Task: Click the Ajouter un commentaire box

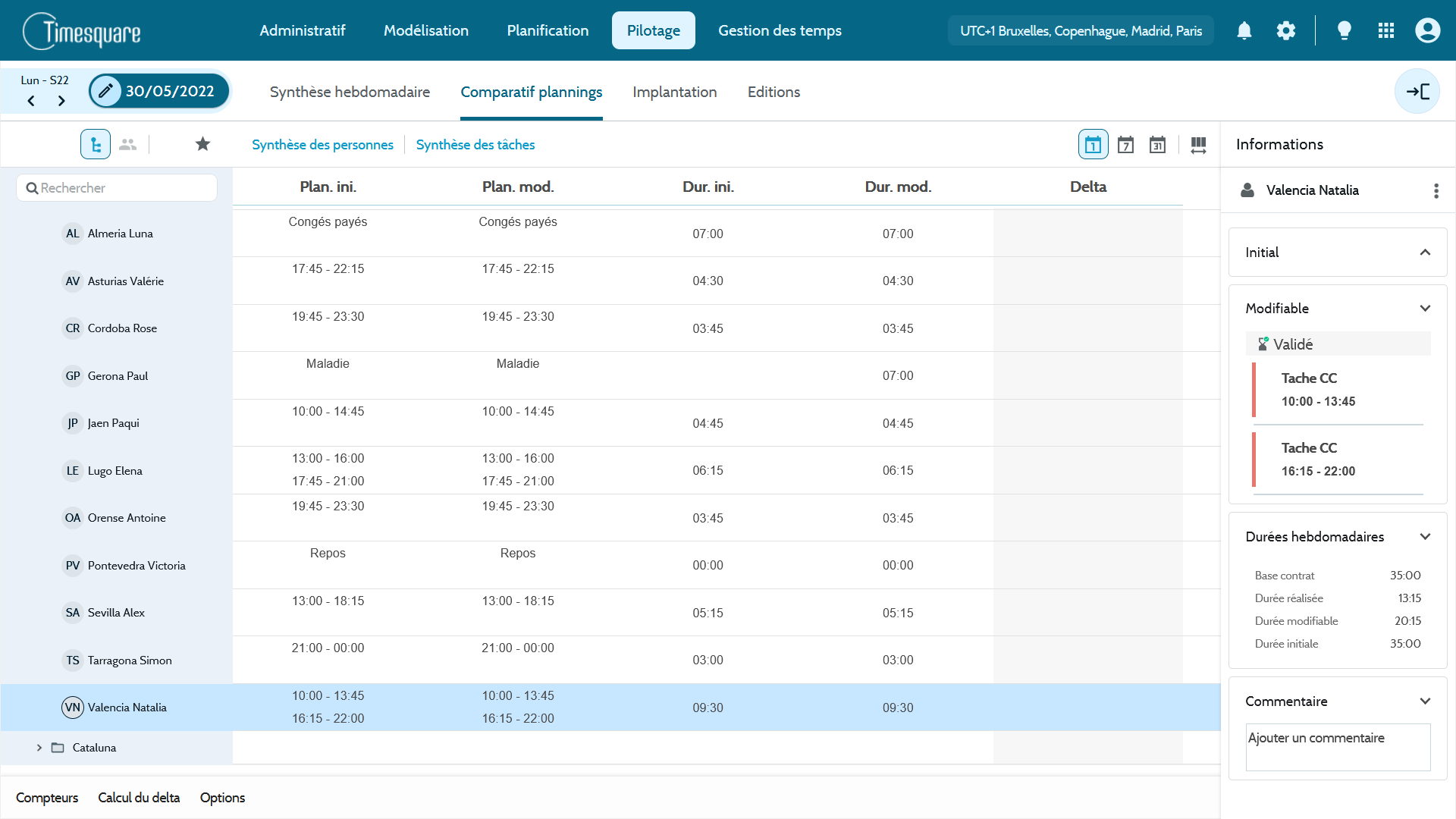Action: click(1338, 747)
